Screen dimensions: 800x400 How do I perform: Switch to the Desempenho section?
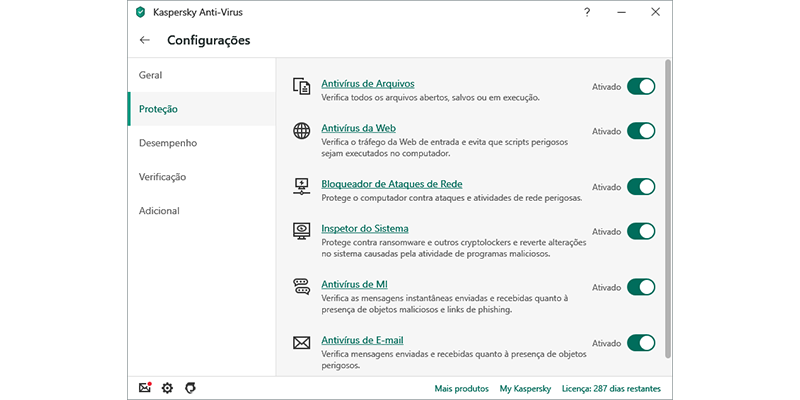[x=168, y=143]
